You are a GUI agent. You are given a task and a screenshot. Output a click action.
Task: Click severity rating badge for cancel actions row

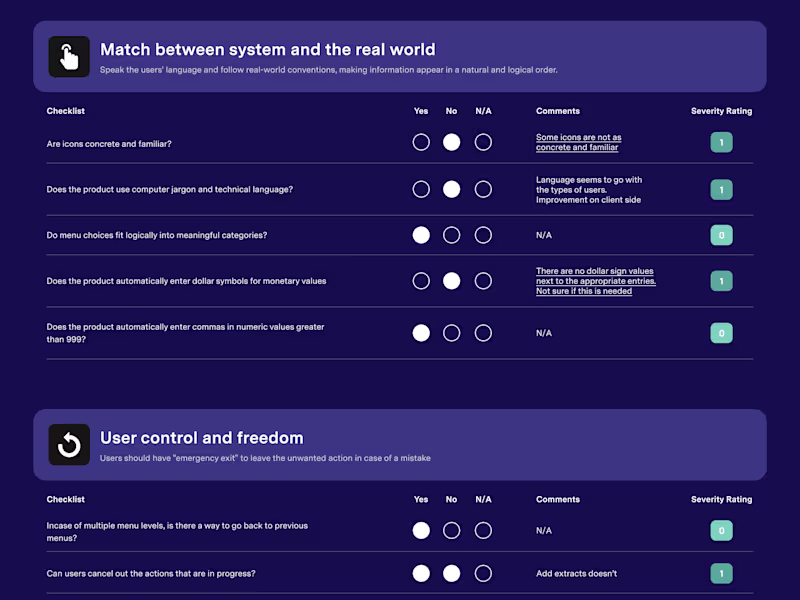coord(721,573)
